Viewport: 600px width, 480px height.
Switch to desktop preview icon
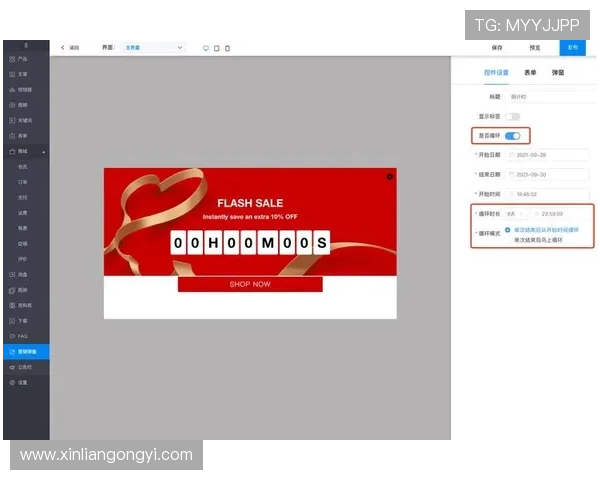pos(206,48)
